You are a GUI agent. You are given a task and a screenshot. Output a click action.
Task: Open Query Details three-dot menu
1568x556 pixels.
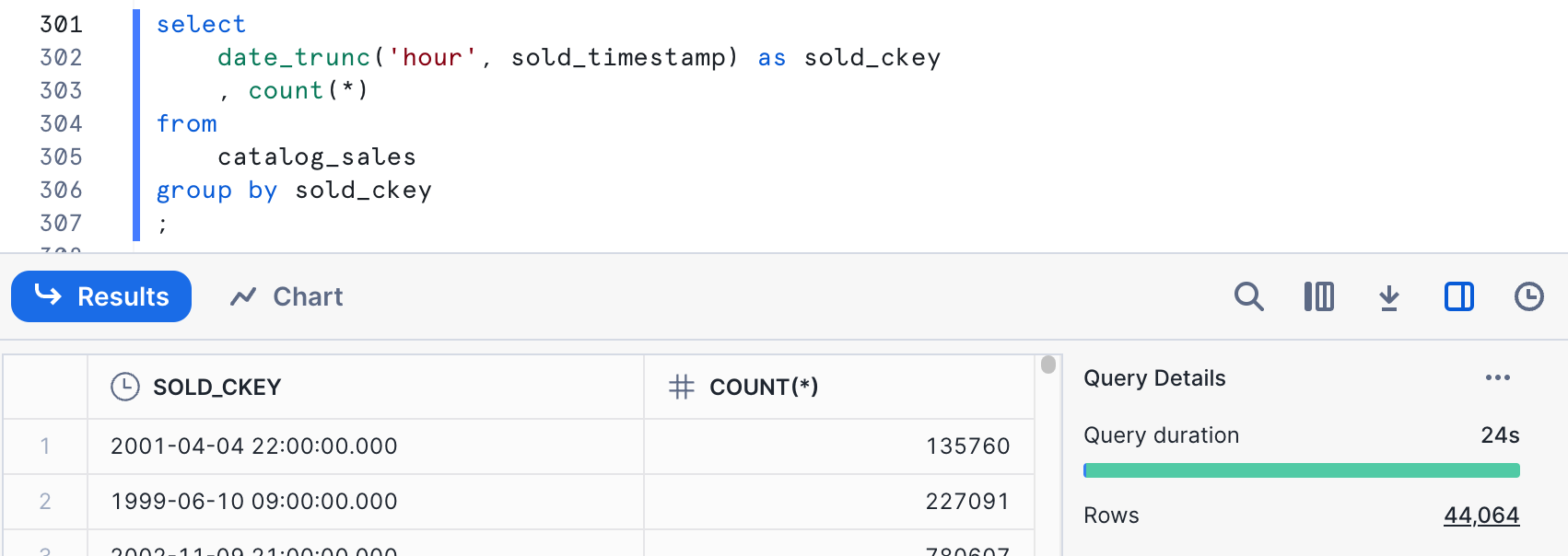point(1497,377)
